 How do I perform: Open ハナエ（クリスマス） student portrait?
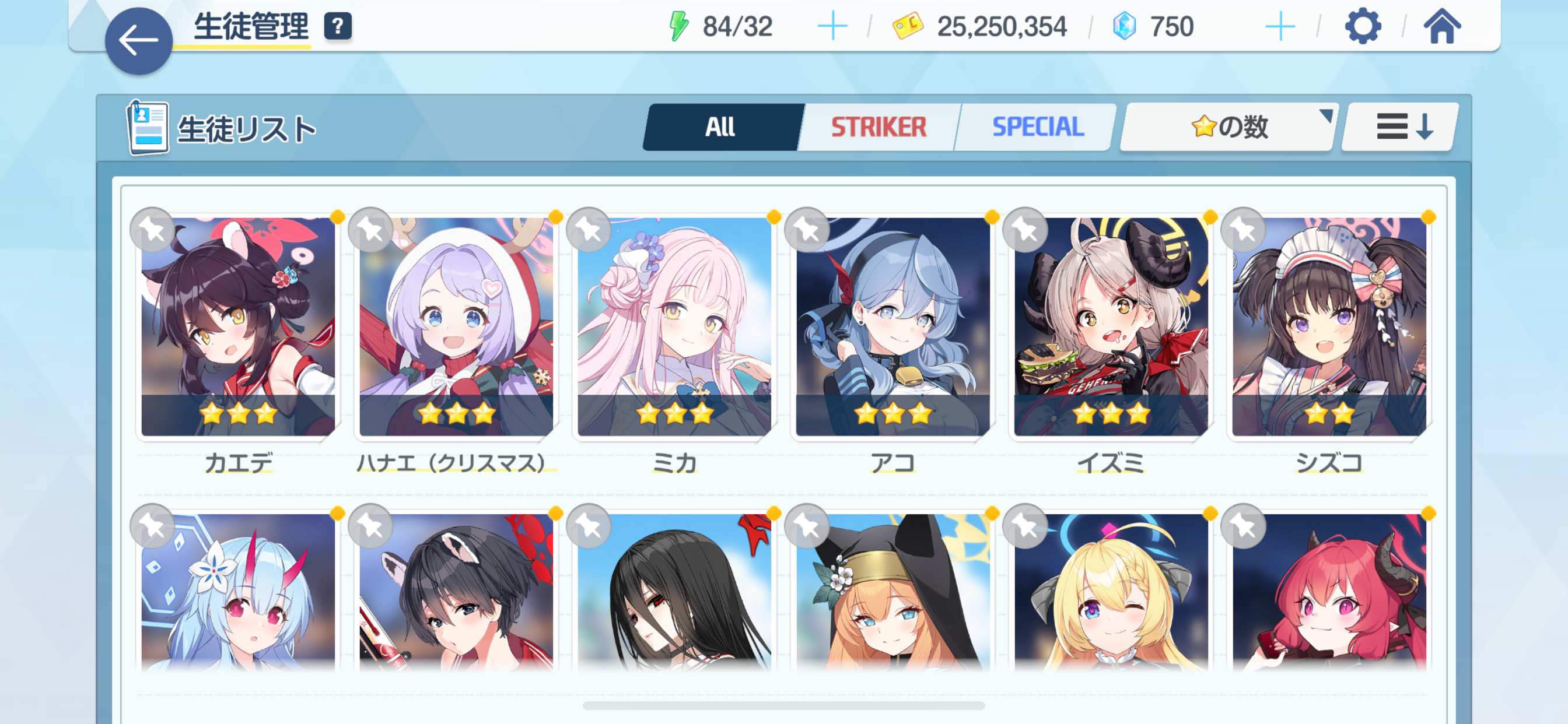[x=456, y=326]
